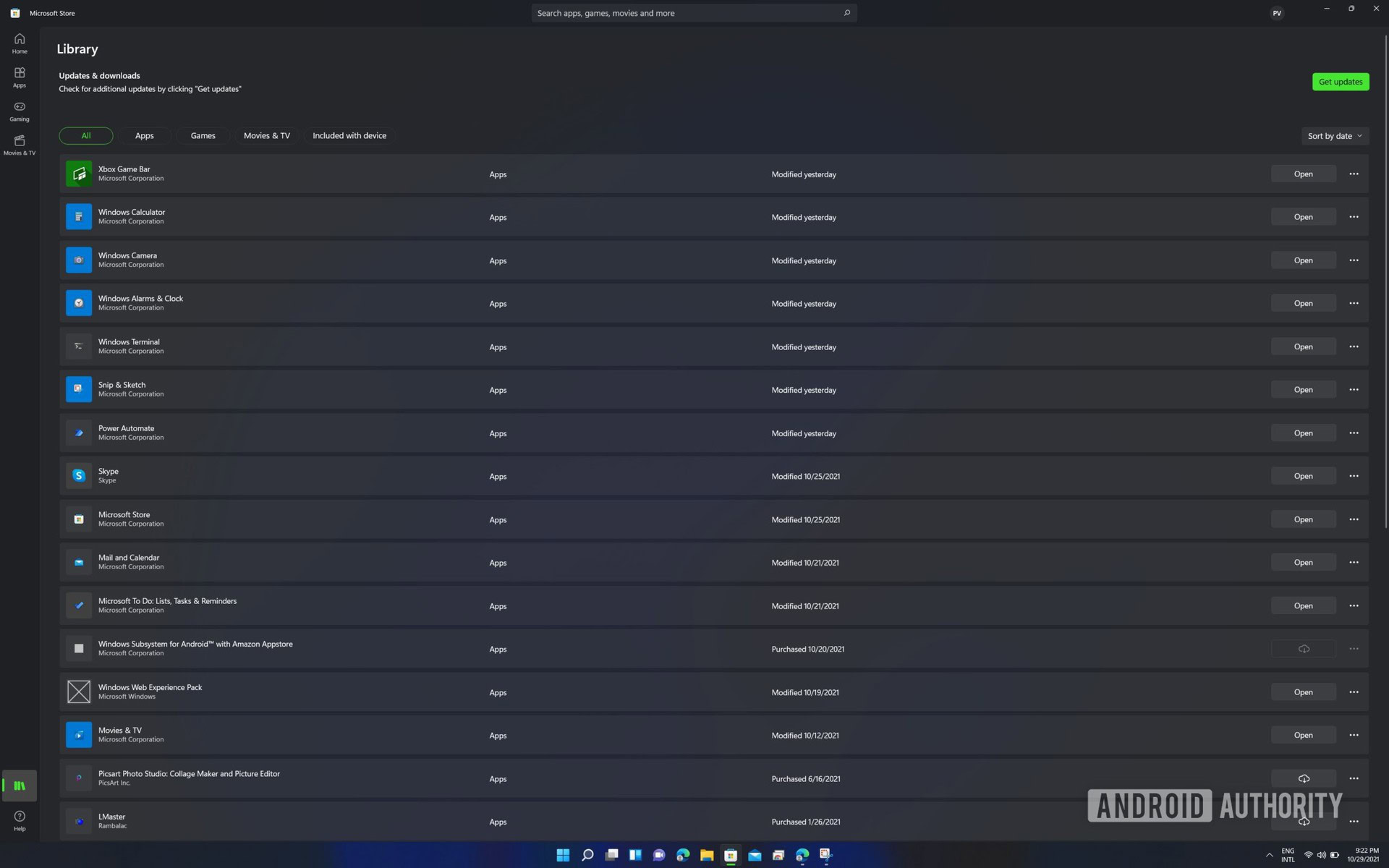This screenshot has width=1389, height=868.
Task: Select the Apps filter tab
Action: coord(144,135)
